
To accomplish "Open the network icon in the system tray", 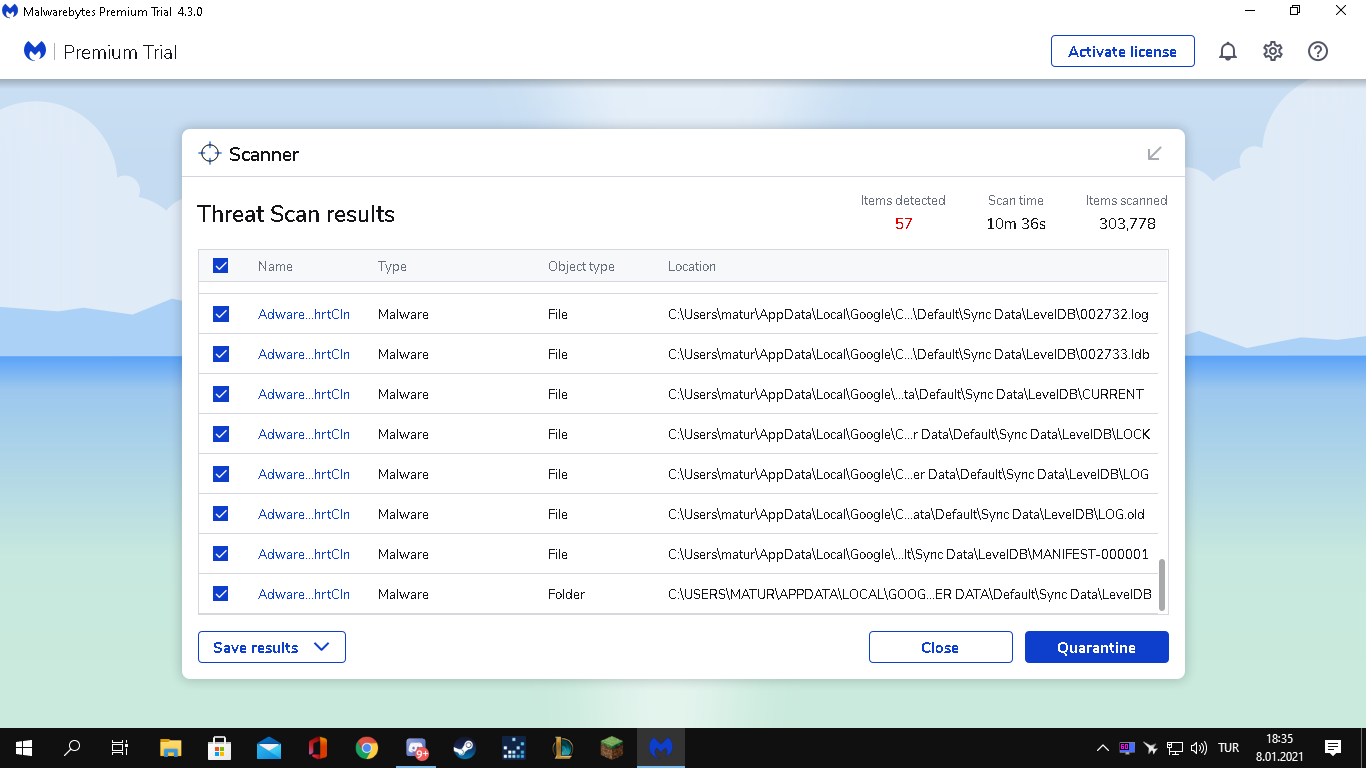I will tap(1176, 748).
